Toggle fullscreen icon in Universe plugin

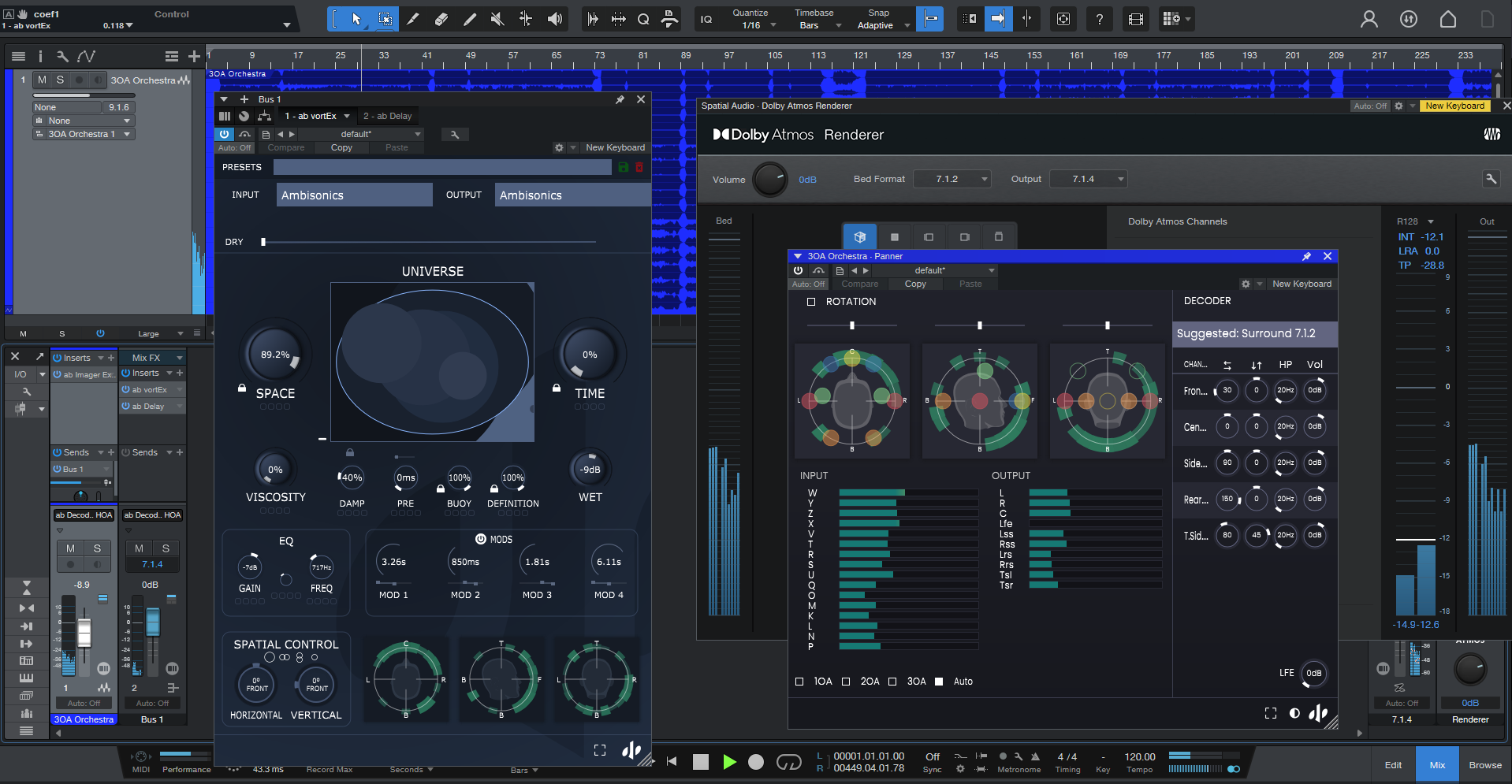pyautogui.click(x=600, y=750)
